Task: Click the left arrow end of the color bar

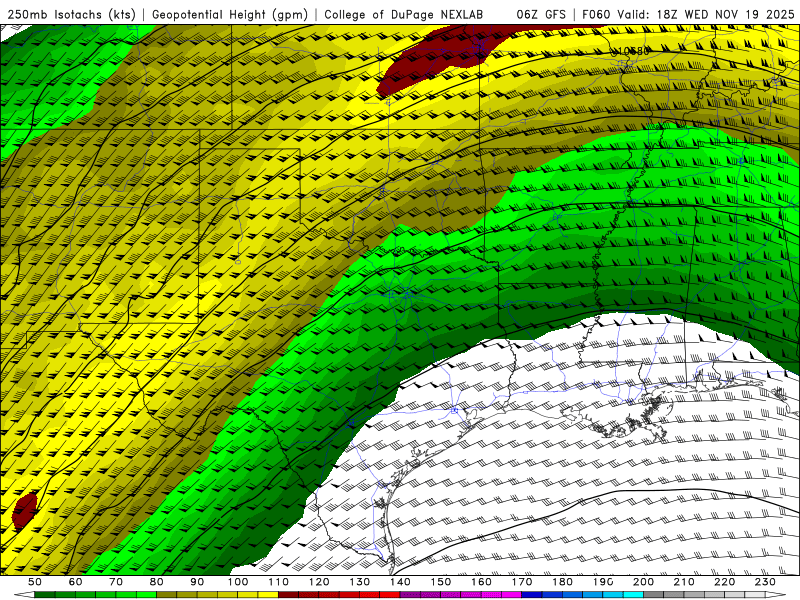Action: (x=24, y=595)
